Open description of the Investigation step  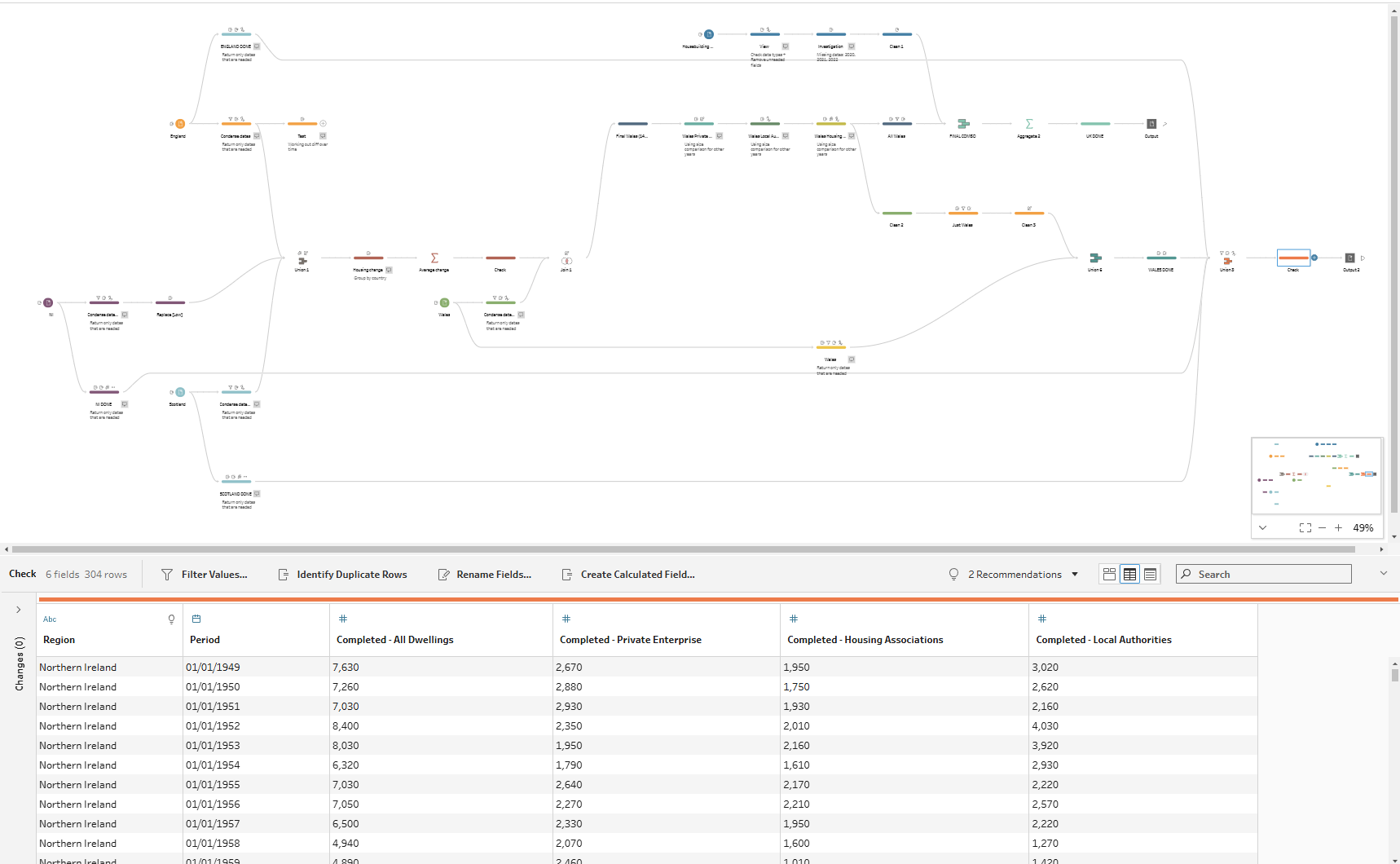click(852, 46)
